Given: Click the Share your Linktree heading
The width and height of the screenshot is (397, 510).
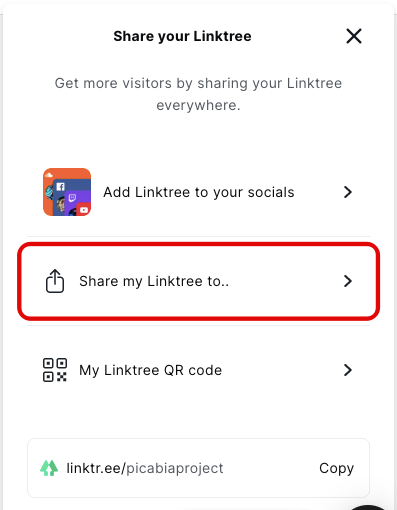Looking at the screenshot, I should tap(182, 36).
